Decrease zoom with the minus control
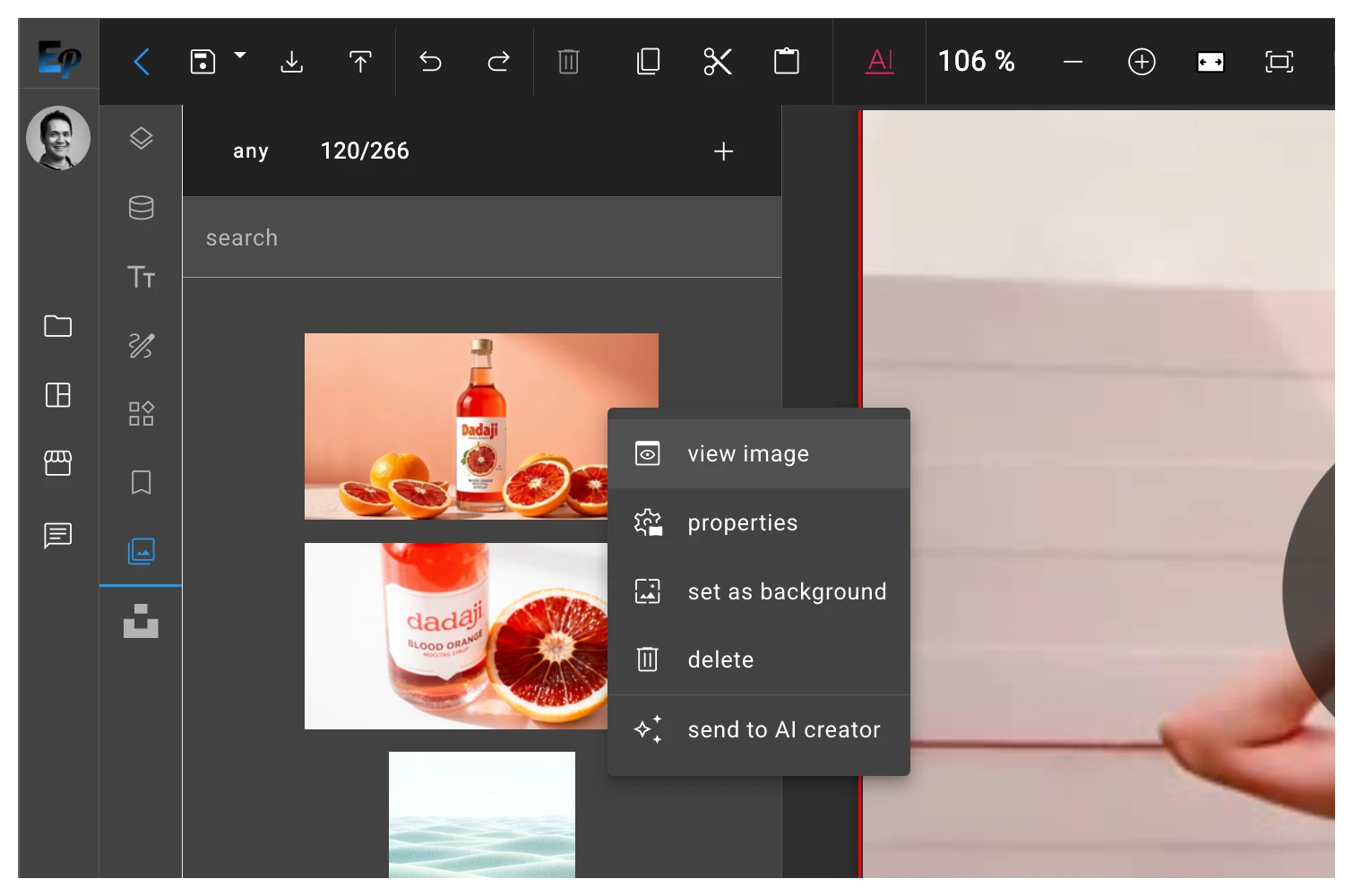The image size is (1353, 896). 1073,61
